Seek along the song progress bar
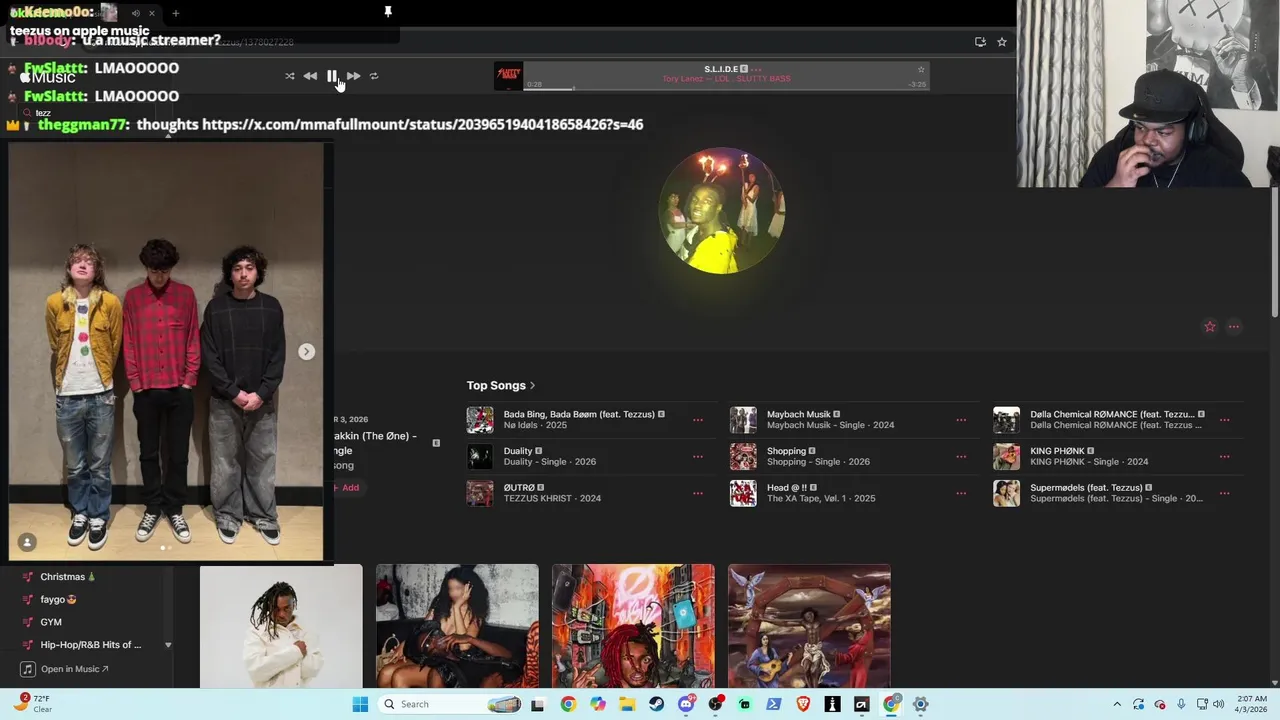Viewport: 1280px width, 720px height. tap(727, 89)
